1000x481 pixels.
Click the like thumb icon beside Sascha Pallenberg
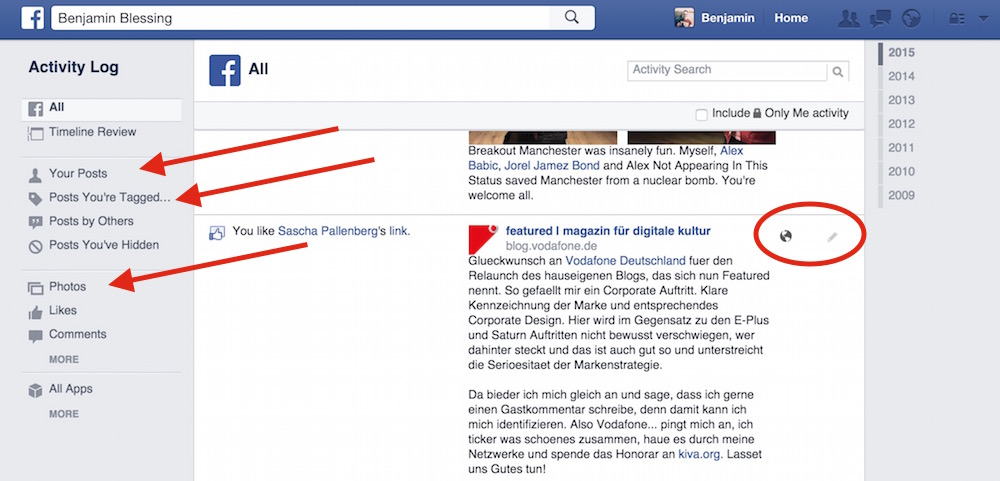(x=217, y=233)
